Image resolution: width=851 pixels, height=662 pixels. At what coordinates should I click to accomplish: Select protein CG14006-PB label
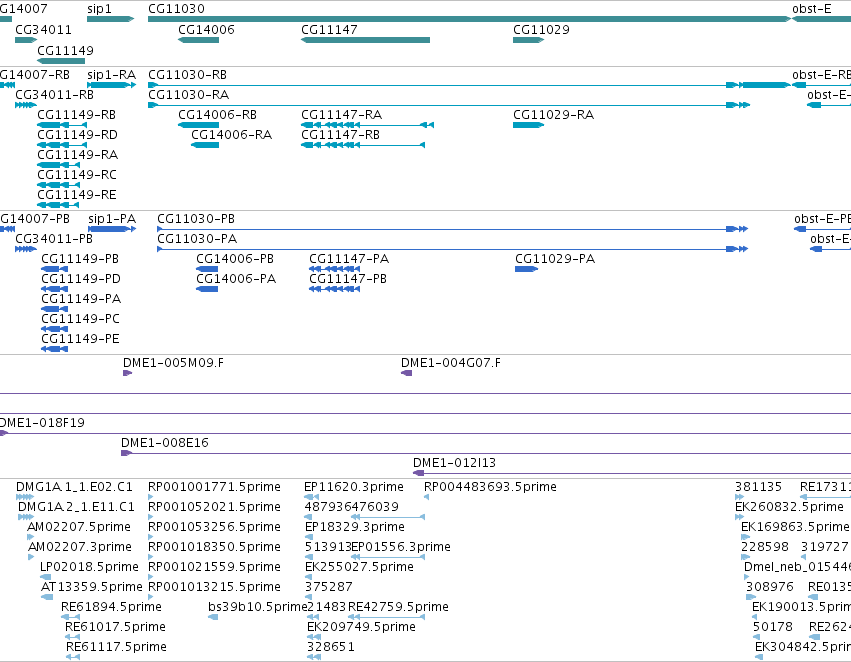click(x=235, y=259)
